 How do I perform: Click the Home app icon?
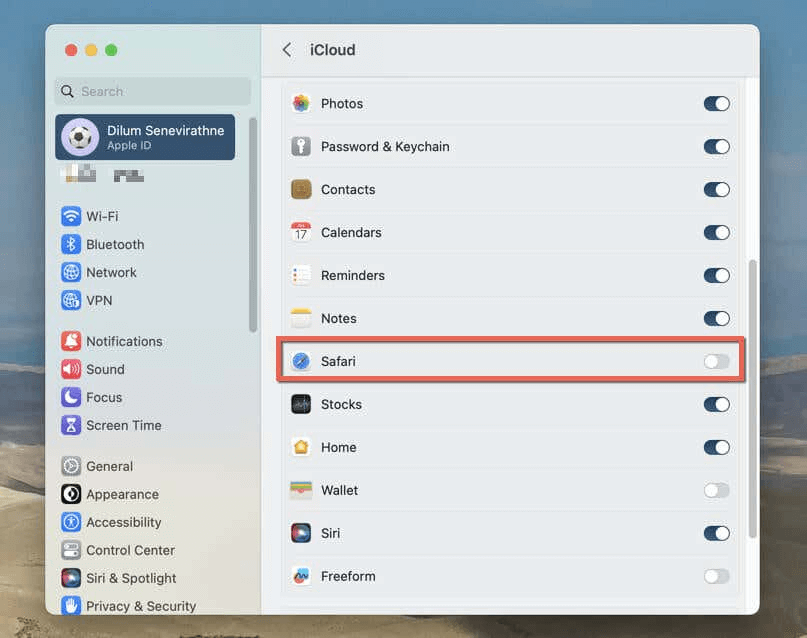coord(301,447)
